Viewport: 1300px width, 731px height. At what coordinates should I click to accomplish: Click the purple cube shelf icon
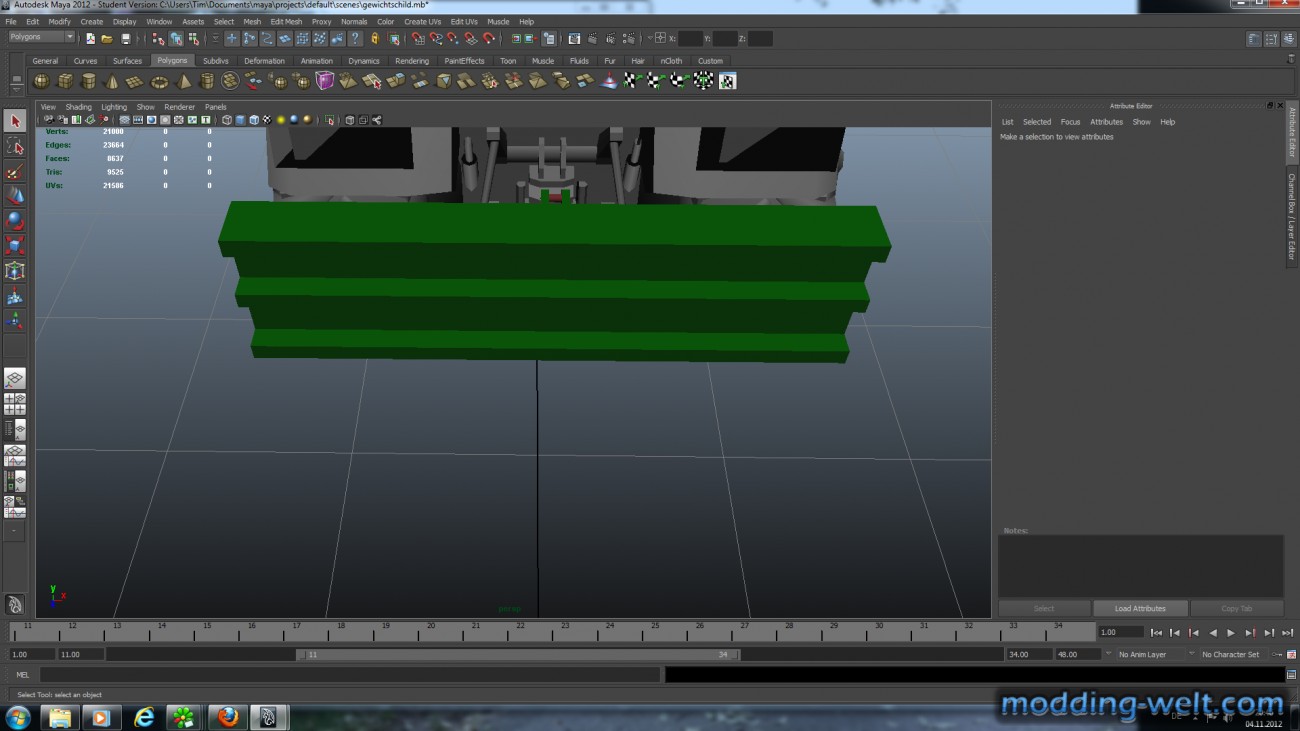325,81
